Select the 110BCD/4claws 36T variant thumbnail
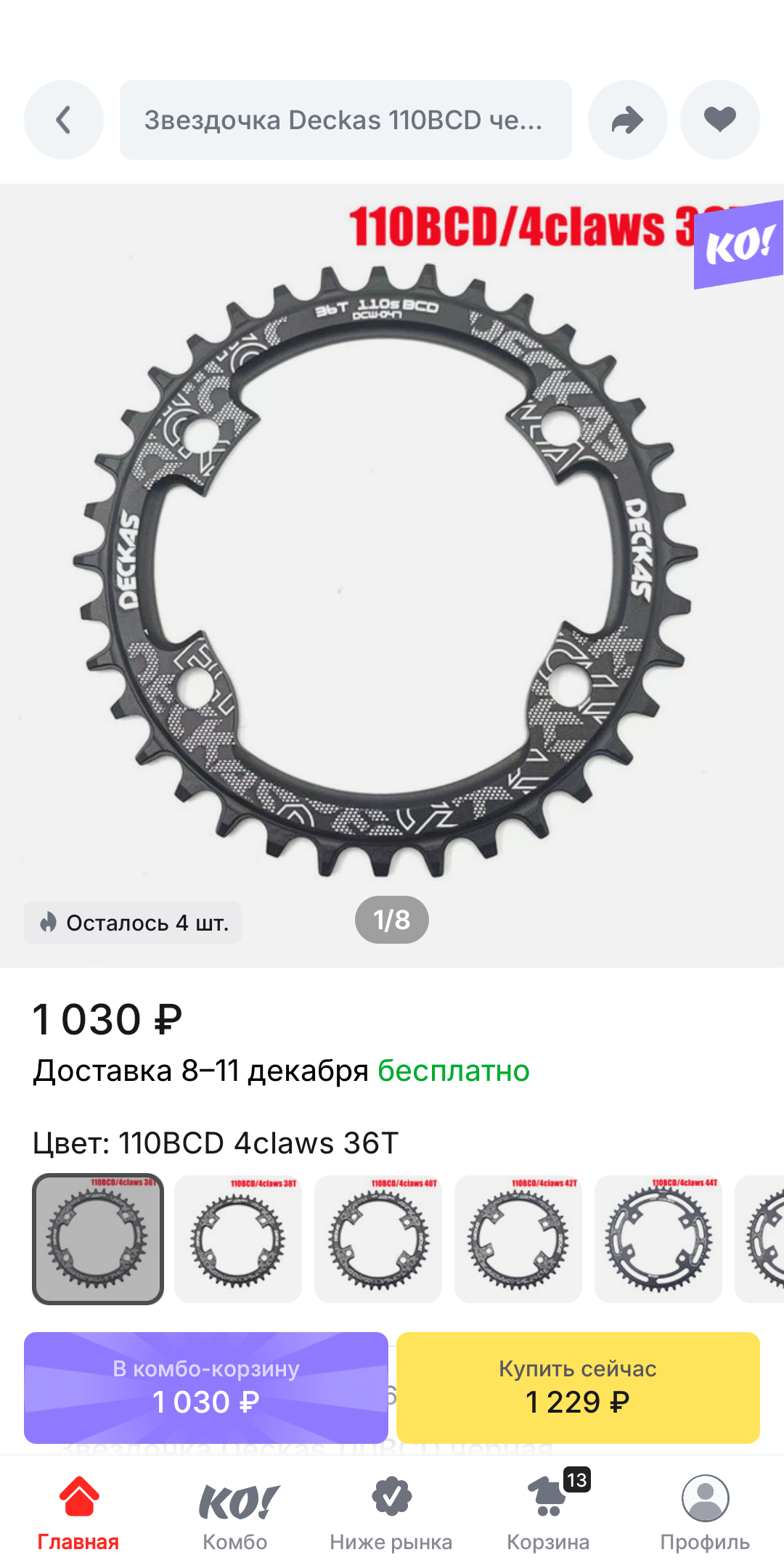 (x=98, y=1239)
